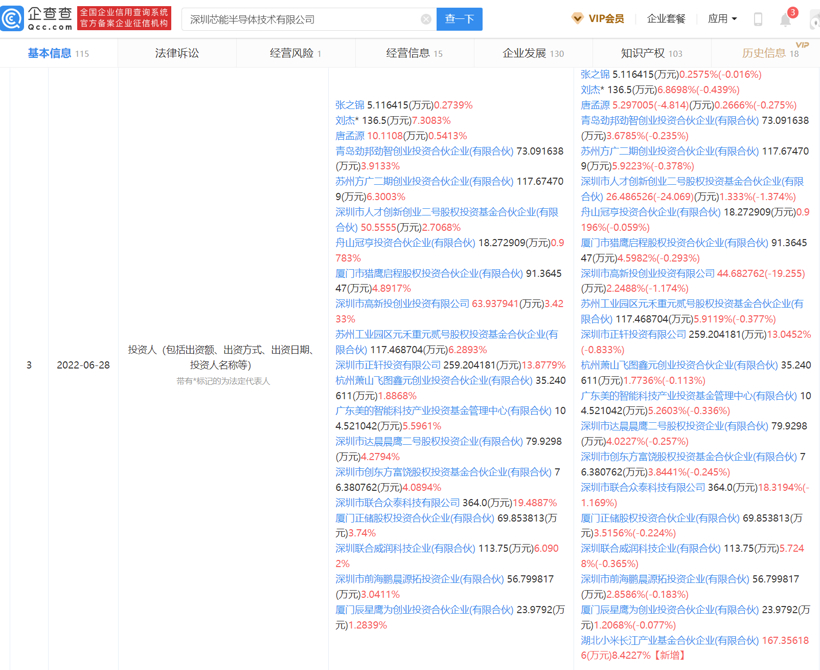Switch to the 经营风险 tab
820x670 pixels.
(x=295, y=53)
